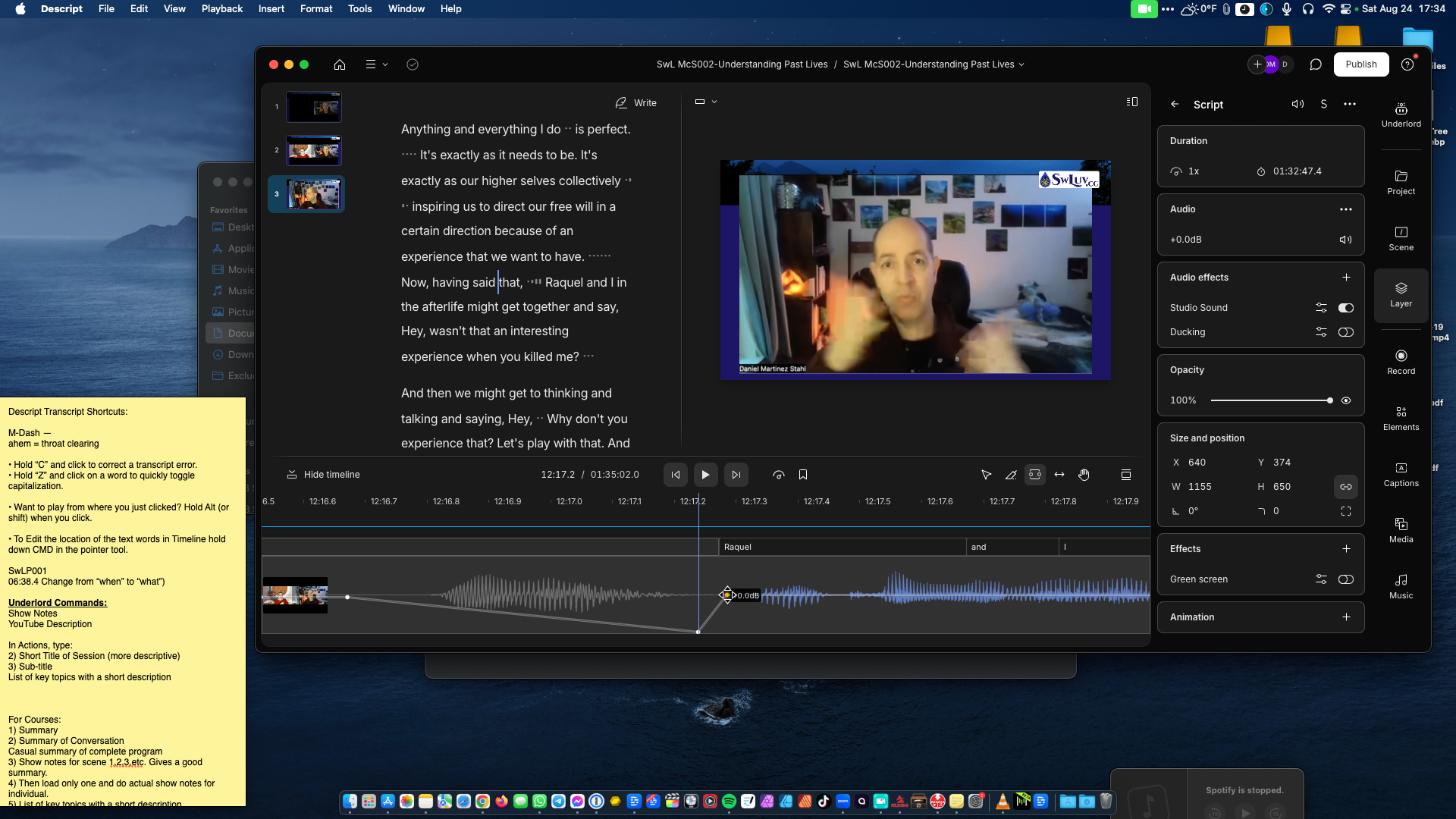Play the composition
Image resolution: width=1456 pixels, height=819 pixels.
[x=705, y=475]
